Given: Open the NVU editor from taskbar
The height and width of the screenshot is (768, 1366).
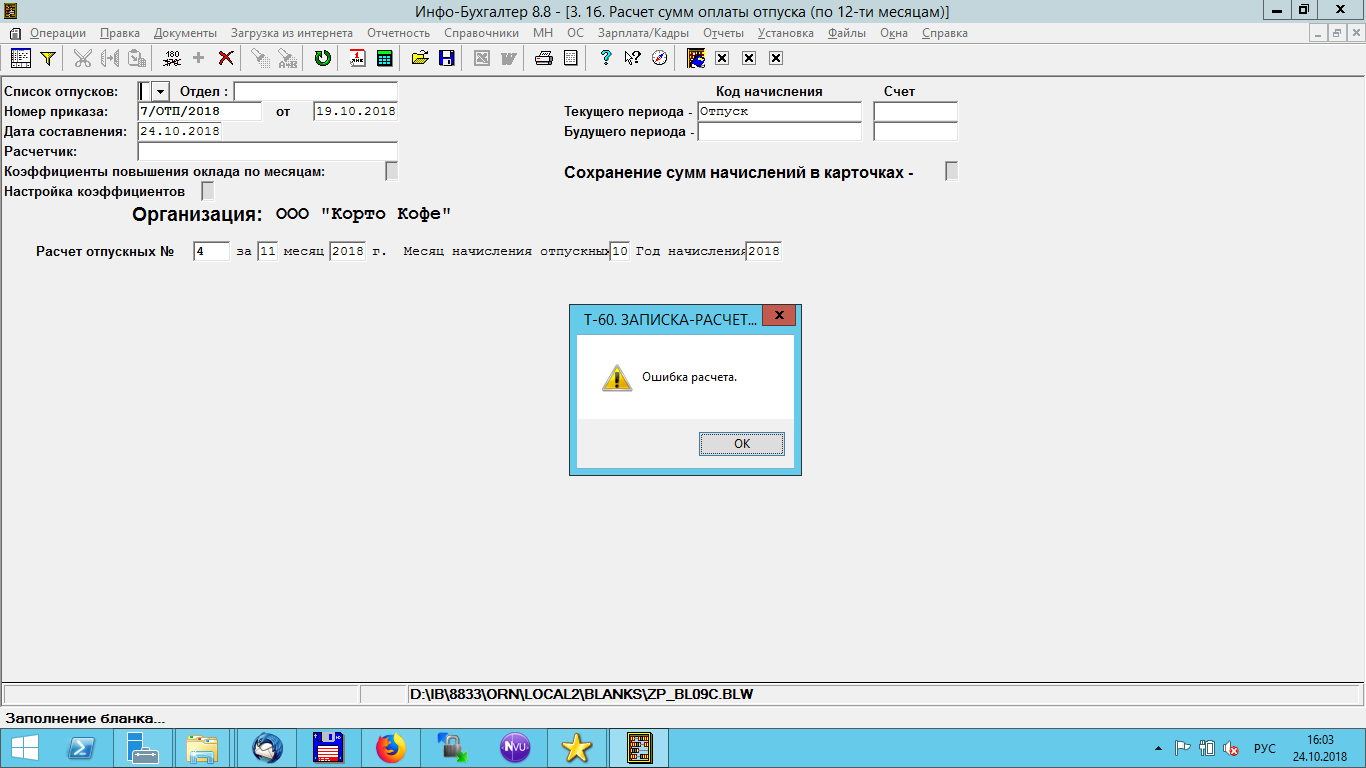Looking at the screenshot, I should [515, 747].
